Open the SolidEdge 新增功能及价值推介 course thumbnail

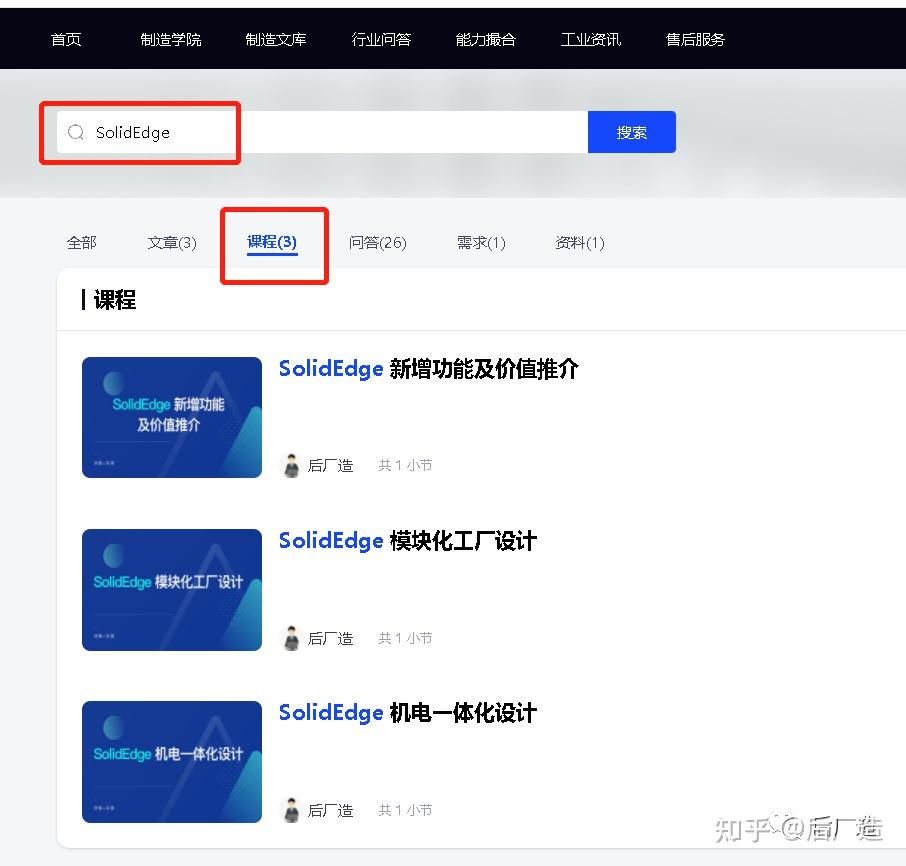coord(171,417)
